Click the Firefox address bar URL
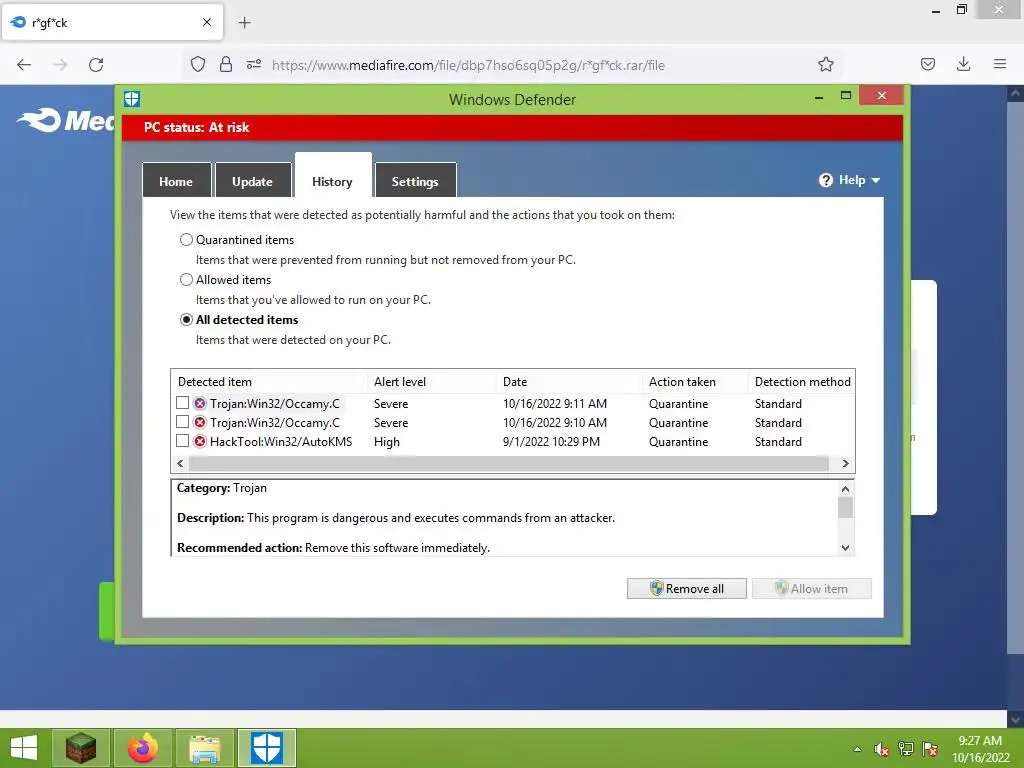Image resolution: width=1024 pixels, height=768 pixels. 468,65
